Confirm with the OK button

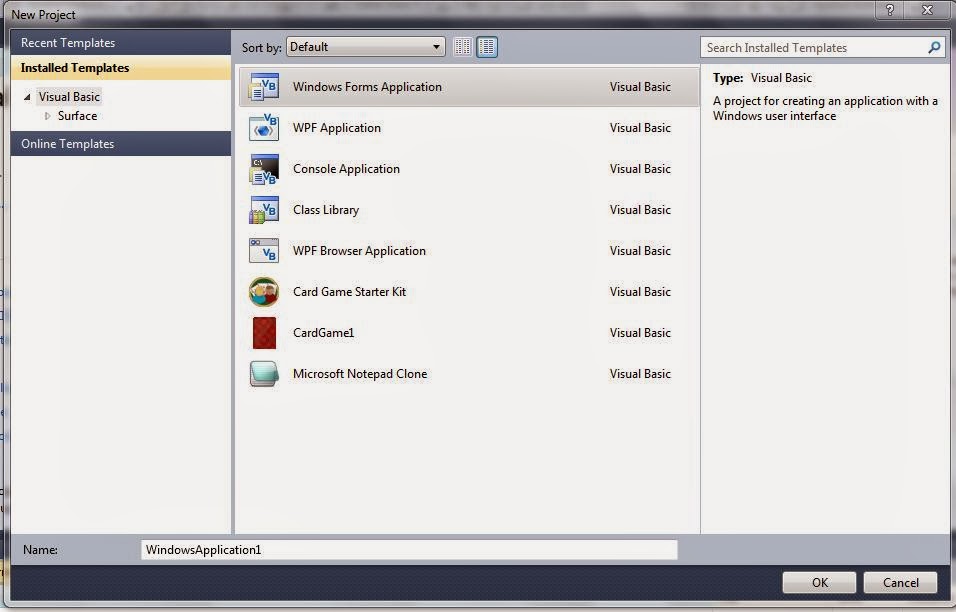pyautogui.click(x=819, y=583)
